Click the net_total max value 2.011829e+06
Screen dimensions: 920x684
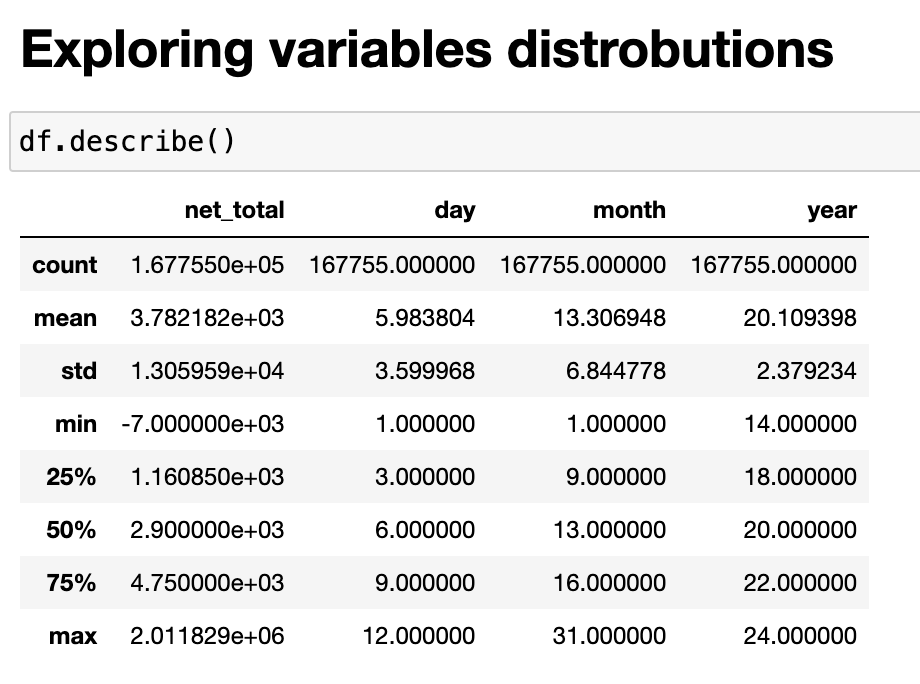207,636
